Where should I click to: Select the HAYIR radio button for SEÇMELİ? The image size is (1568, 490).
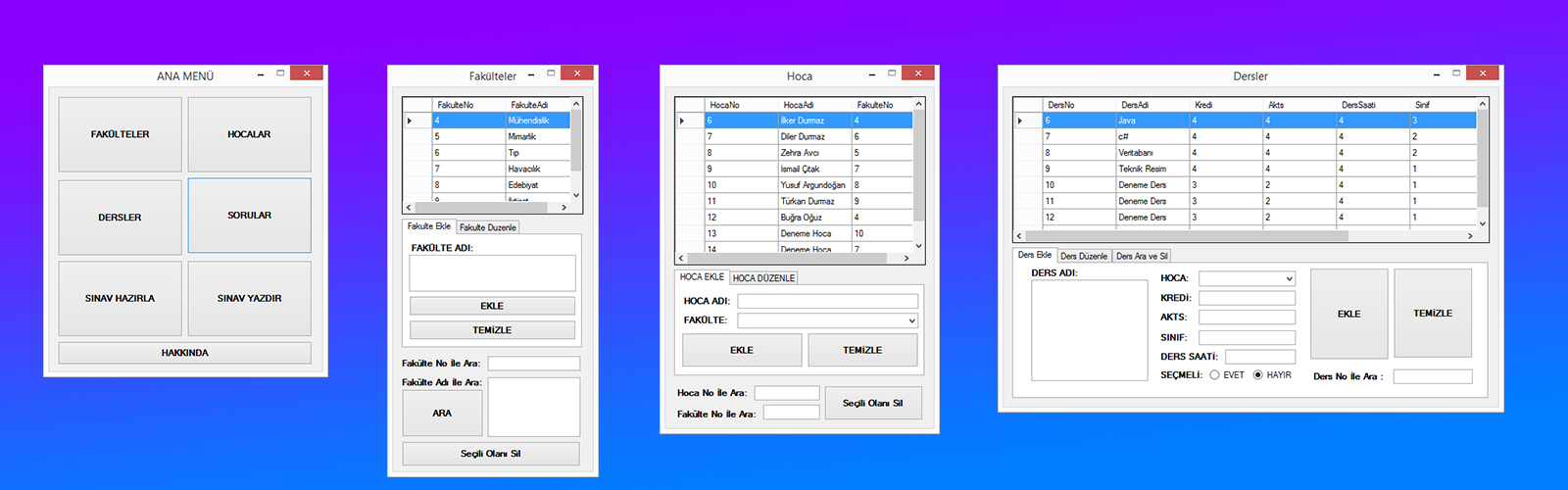click(1272, 375)
